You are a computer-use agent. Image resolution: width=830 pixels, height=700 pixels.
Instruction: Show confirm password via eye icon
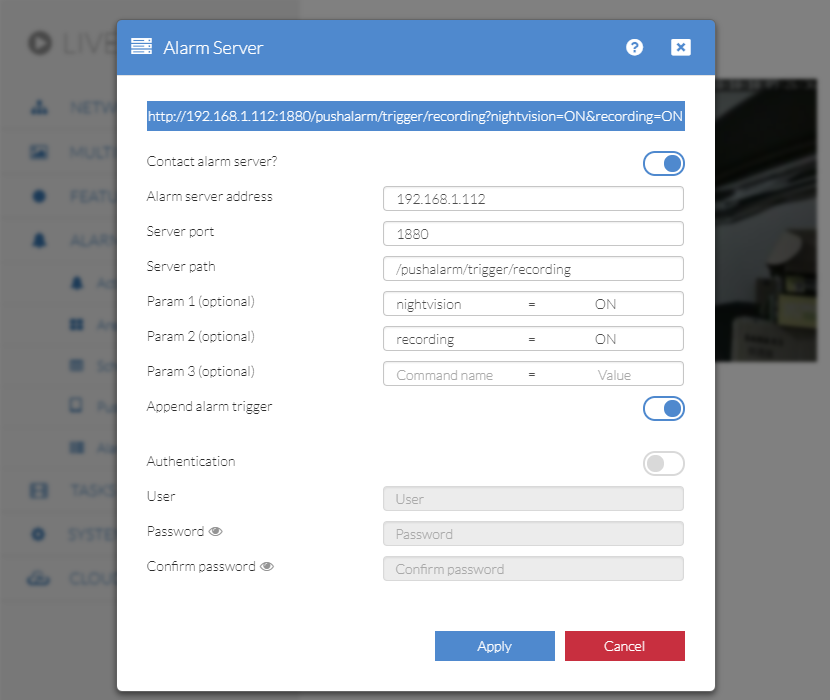pos(267,567)
